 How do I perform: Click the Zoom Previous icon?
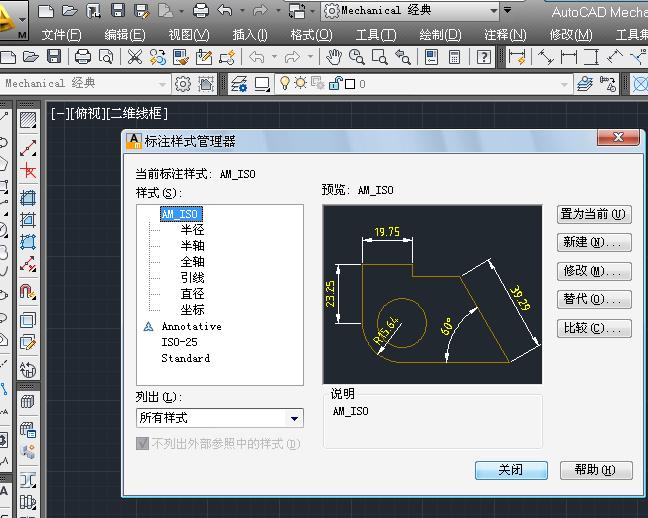tap(403, 57)
